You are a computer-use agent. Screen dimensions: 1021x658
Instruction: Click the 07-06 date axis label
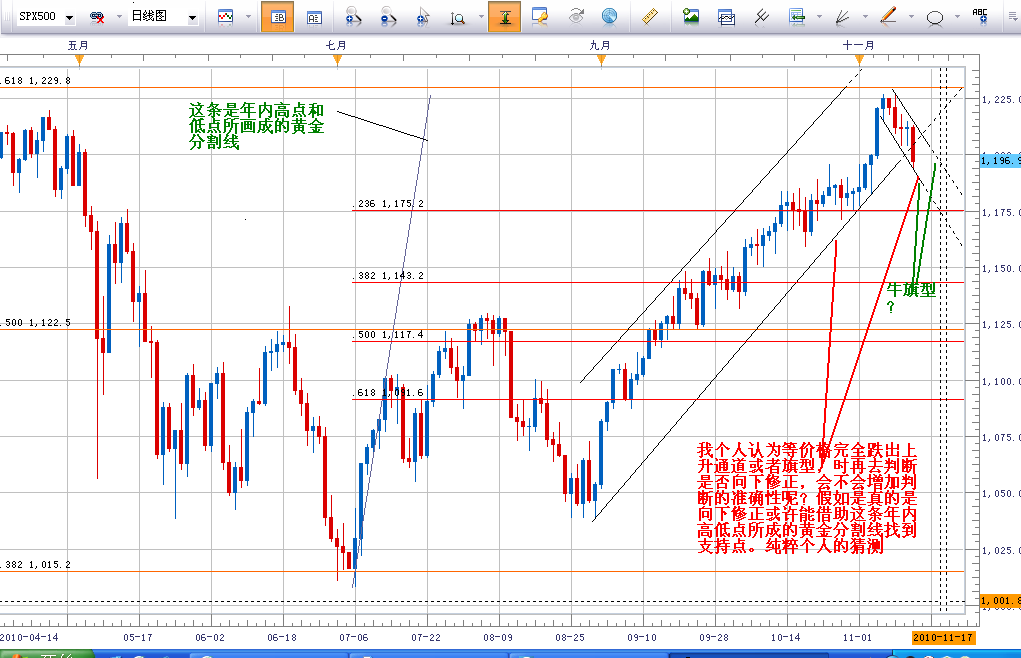click(354, 638)
